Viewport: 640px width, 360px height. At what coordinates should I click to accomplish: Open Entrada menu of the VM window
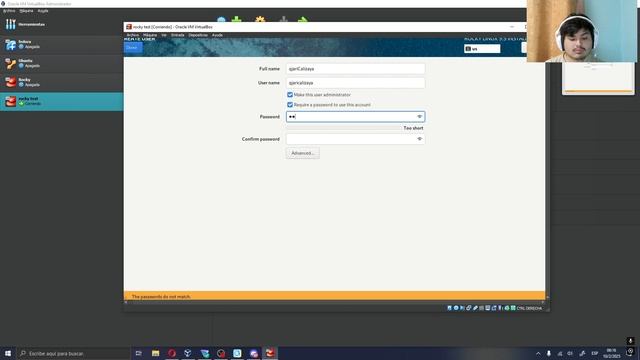tap(178, 35)
